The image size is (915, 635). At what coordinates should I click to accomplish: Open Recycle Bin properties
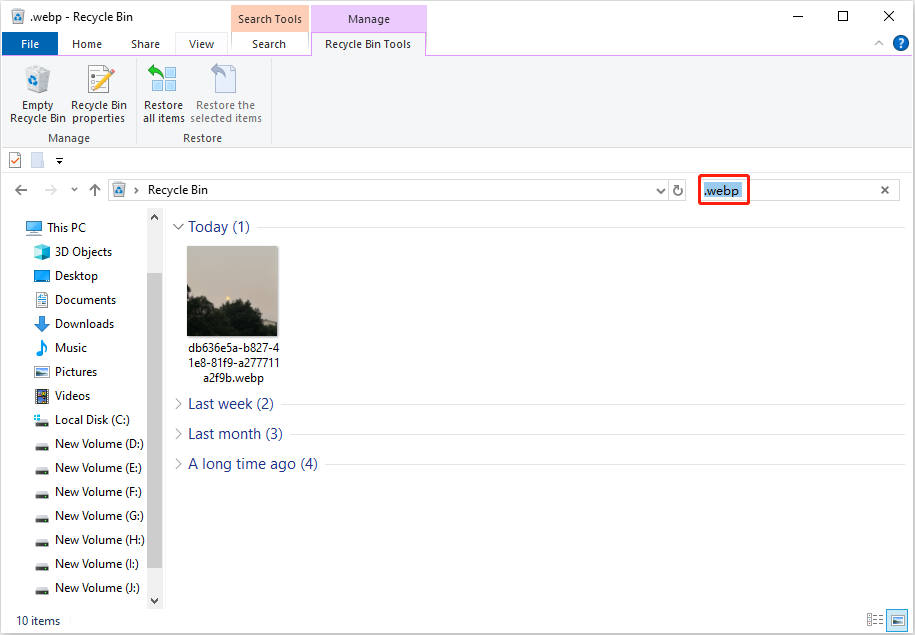99,94
